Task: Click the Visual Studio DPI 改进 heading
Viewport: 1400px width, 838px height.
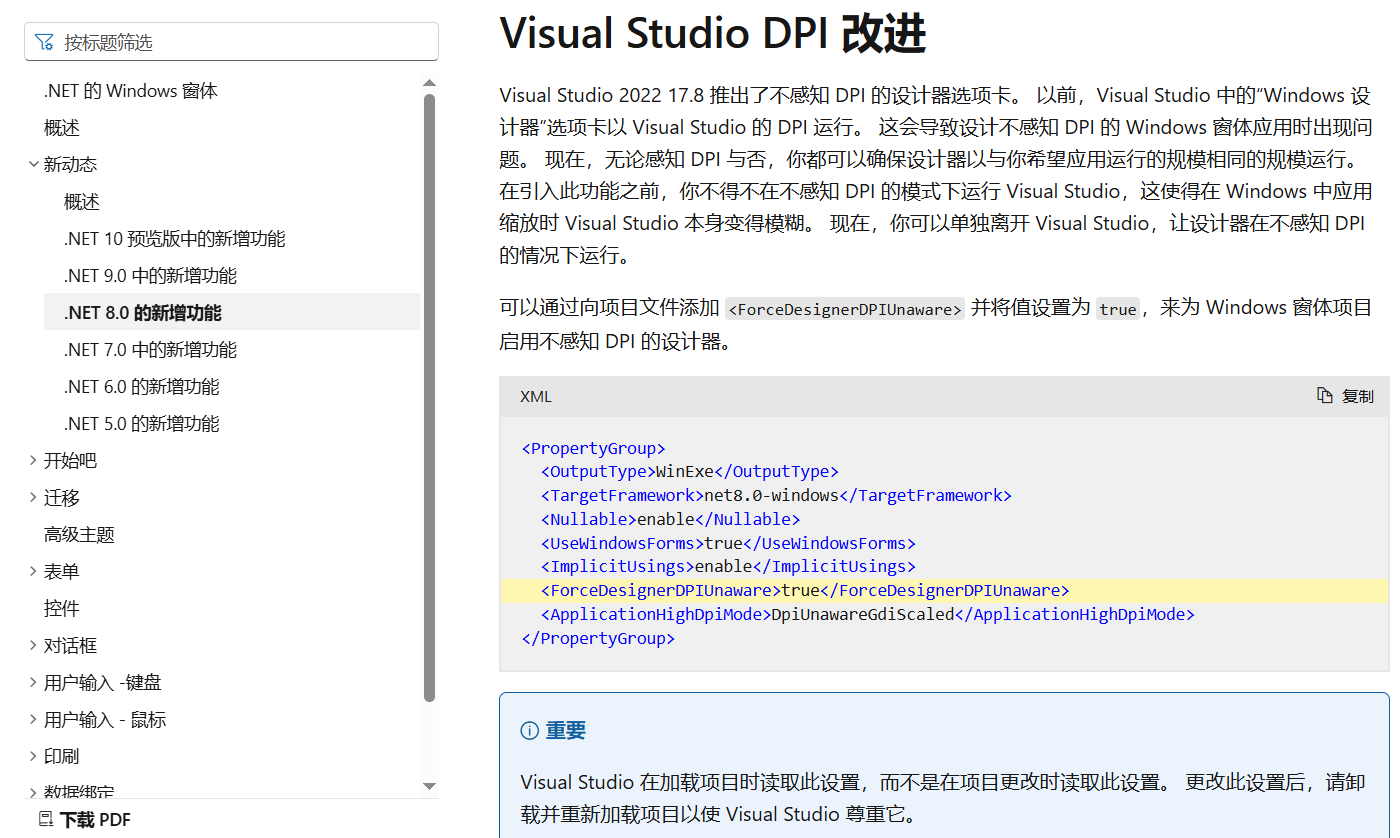Action: click(x=712, y=33)
